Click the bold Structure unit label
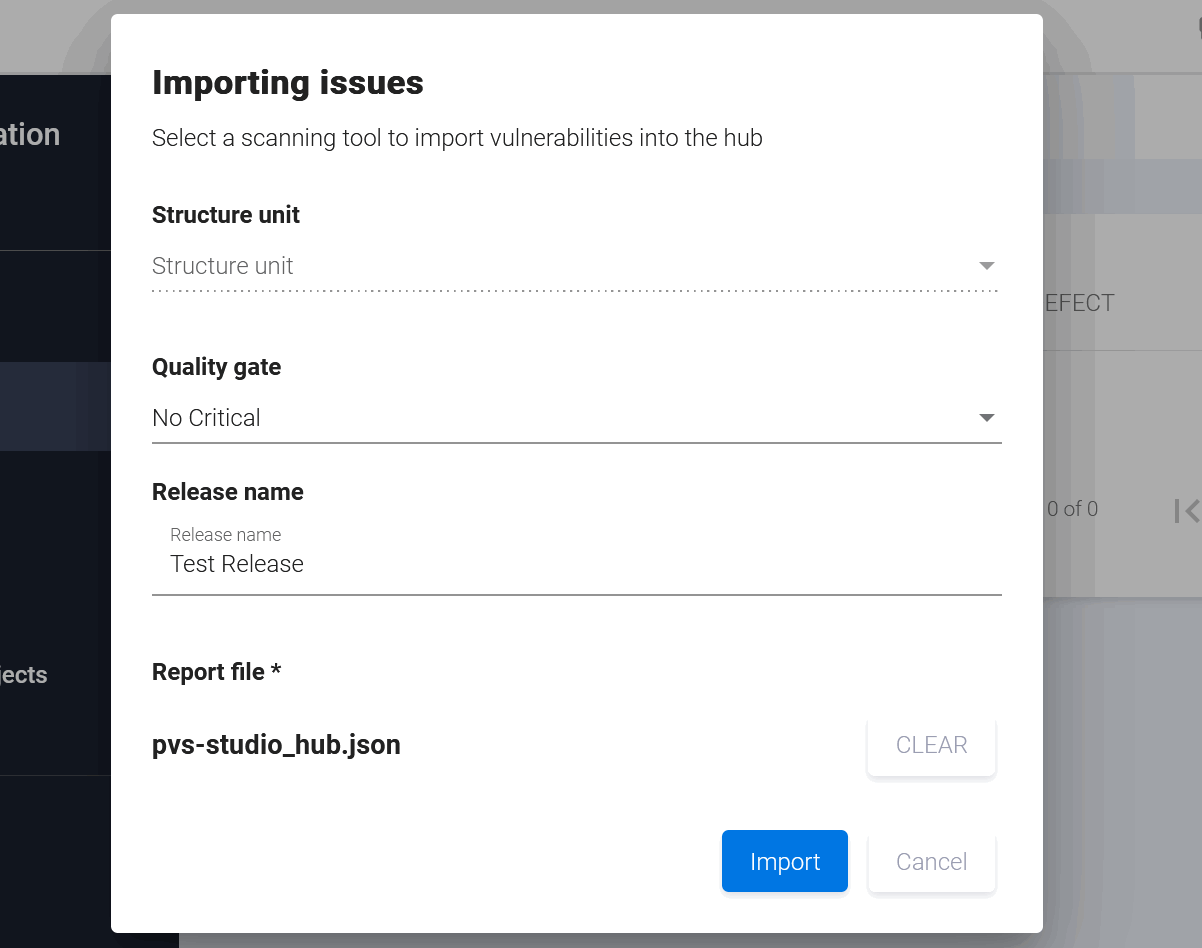Image resolution: width=1202 pixels, height=948 pixels. coord(226,215)
